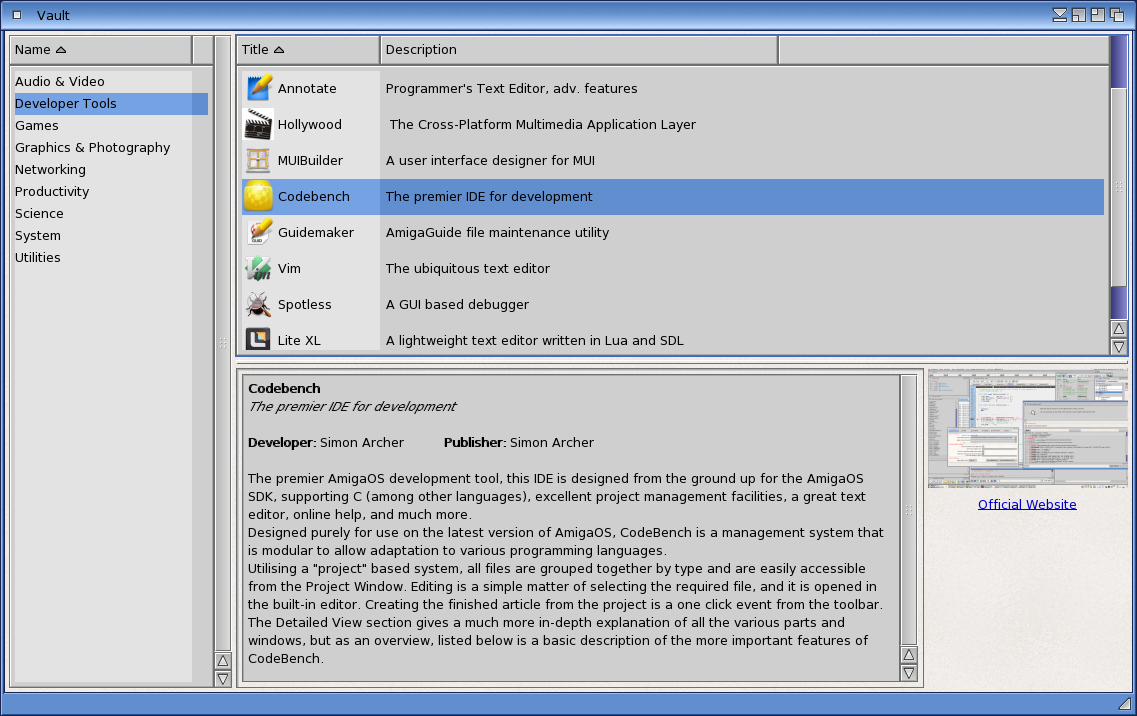Select the yellow Codebench icon

pyautogui.click(x=259, y=196)
